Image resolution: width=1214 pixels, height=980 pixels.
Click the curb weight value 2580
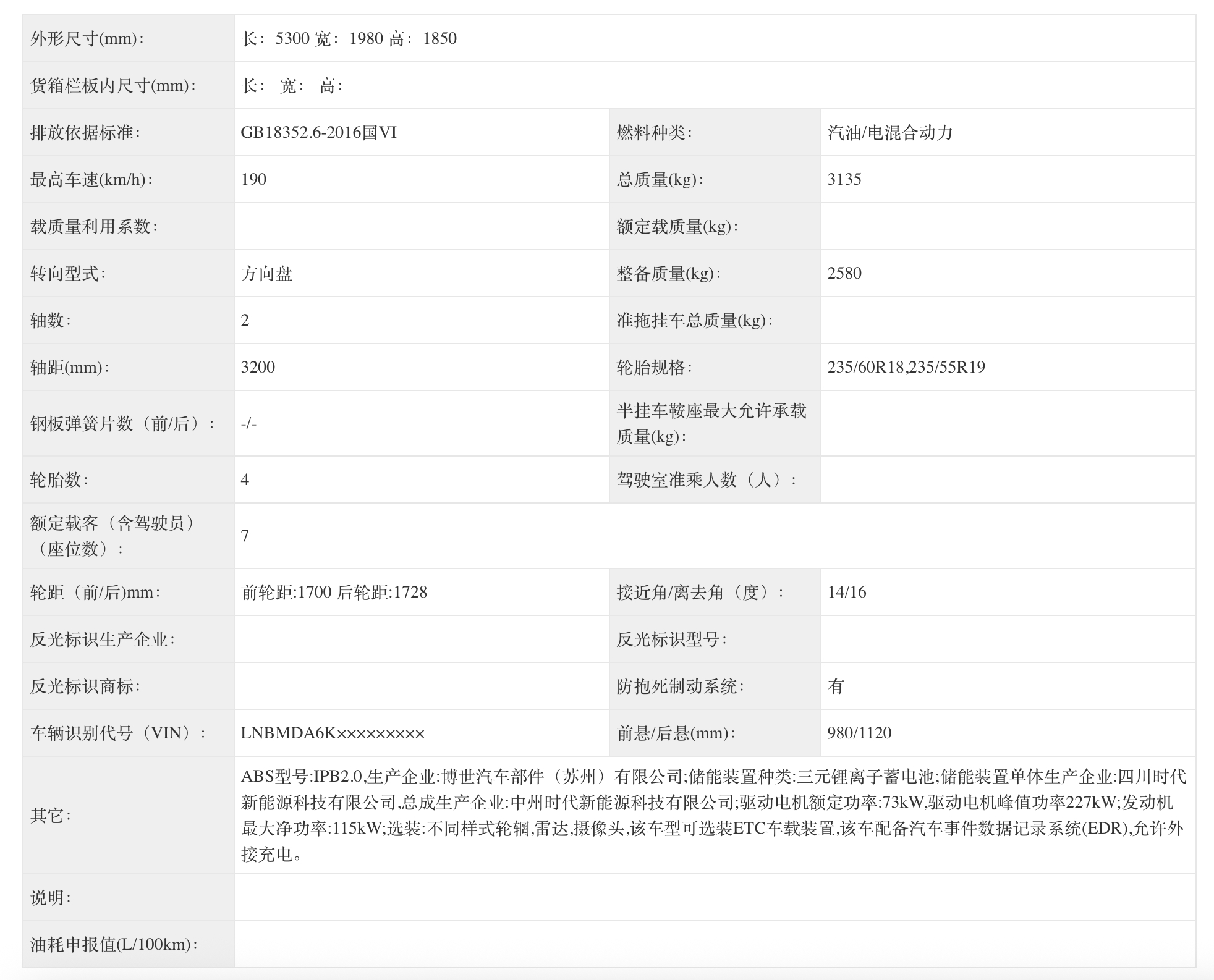point(844,274)
